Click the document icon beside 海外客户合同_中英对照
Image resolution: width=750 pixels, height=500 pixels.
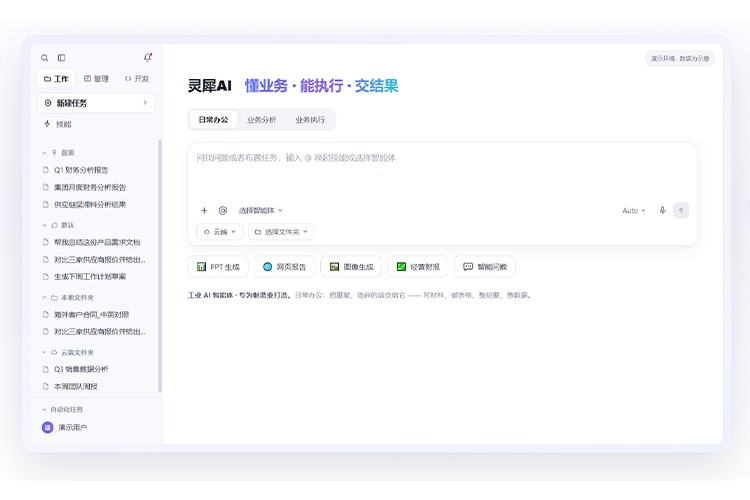pyautogui.click(x=46, y=314)
